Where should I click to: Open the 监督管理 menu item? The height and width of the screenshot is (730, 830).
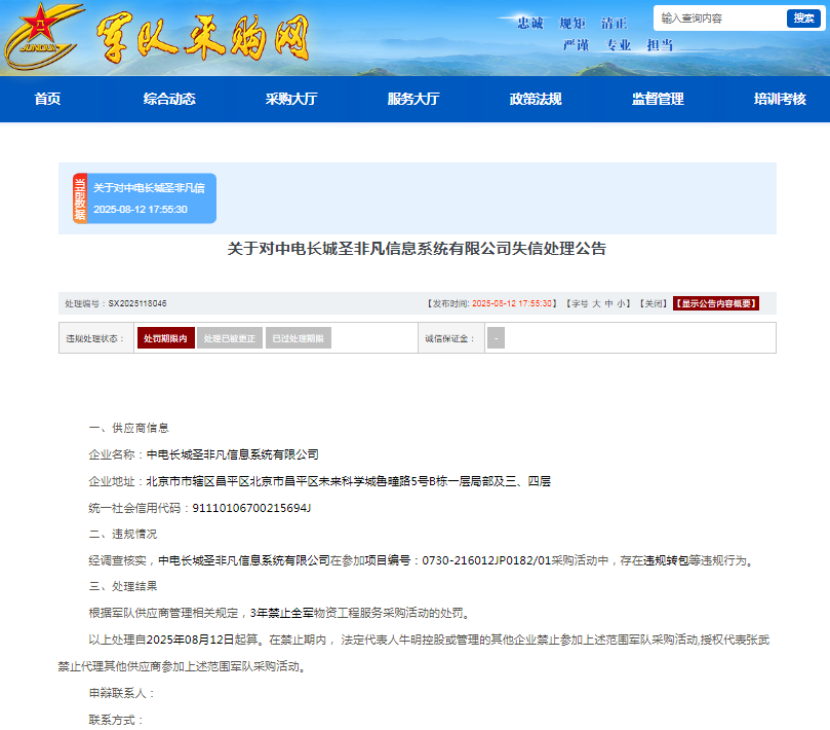658,99
